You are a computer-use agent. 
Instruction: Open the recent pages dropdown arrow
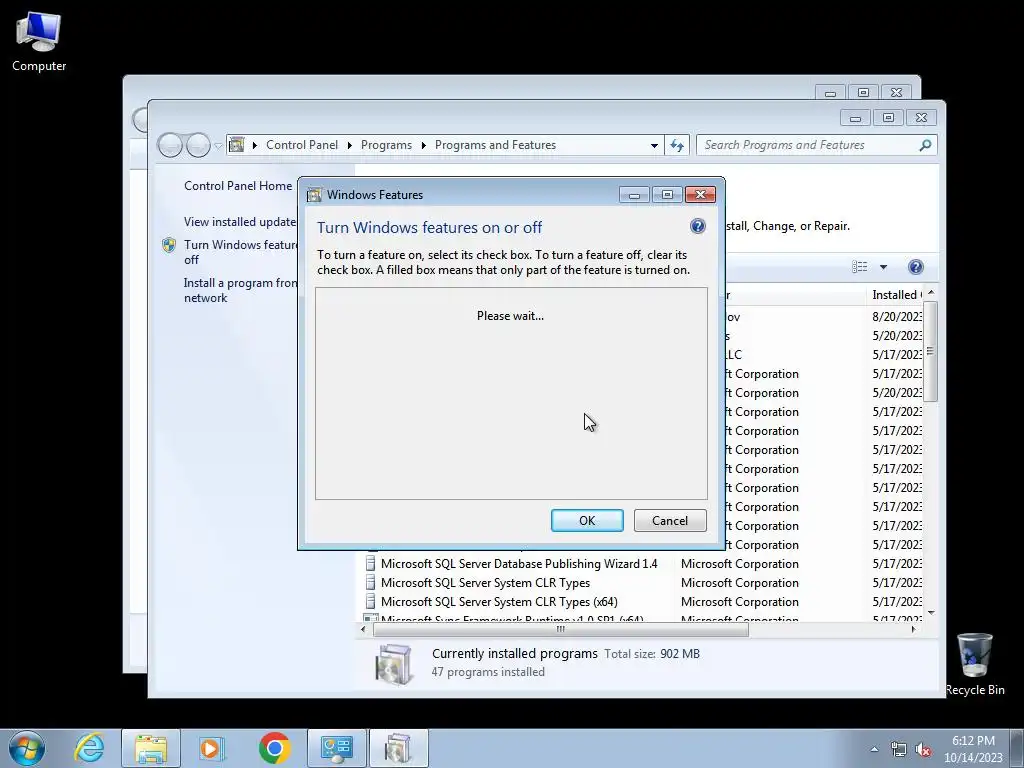pos(218,146)
